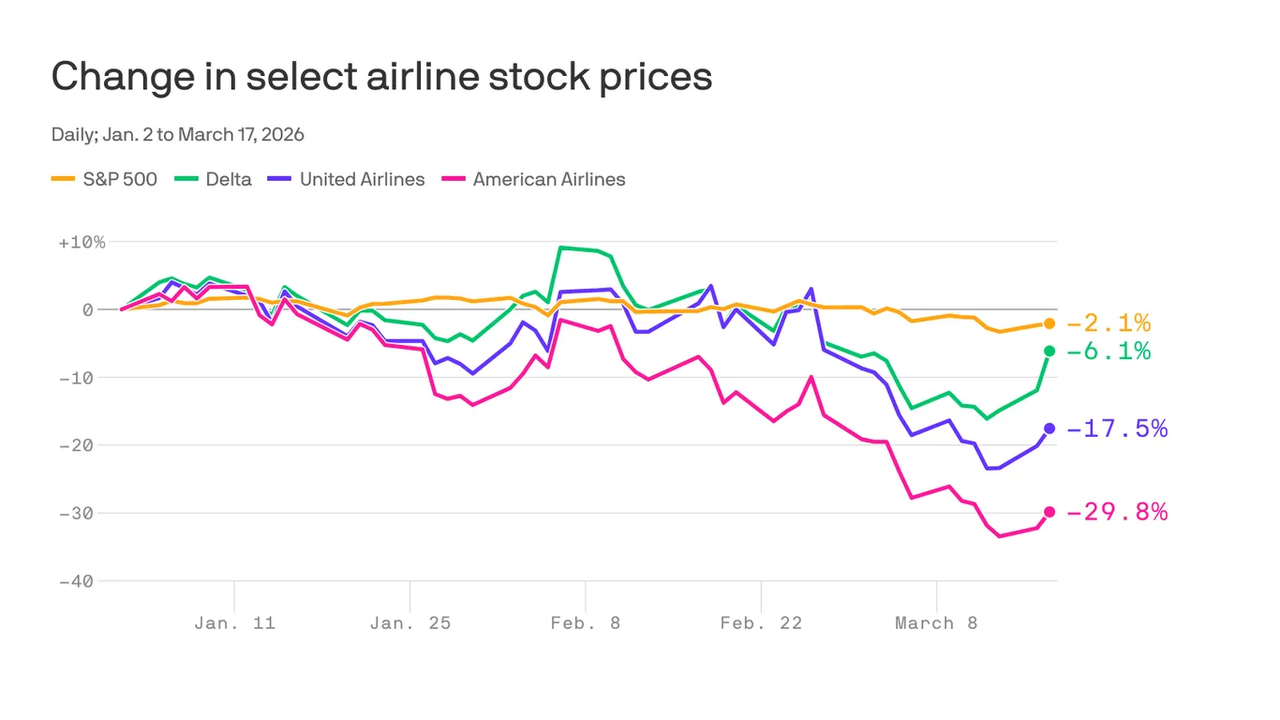
Task: Click the purple United Airlines endpoint dot
Action: pos(1049,429)
